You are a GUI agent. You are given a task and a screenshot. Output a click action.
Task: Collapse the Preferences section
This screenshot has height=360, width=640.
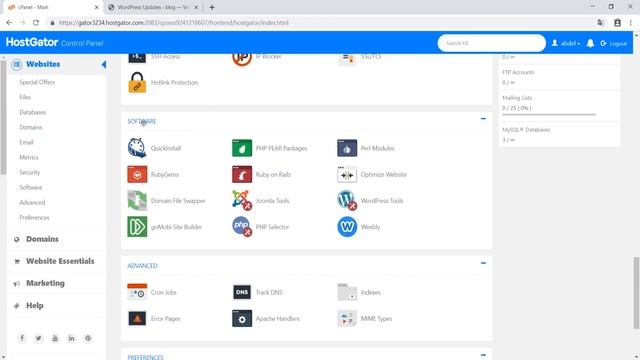click(483, 355)
